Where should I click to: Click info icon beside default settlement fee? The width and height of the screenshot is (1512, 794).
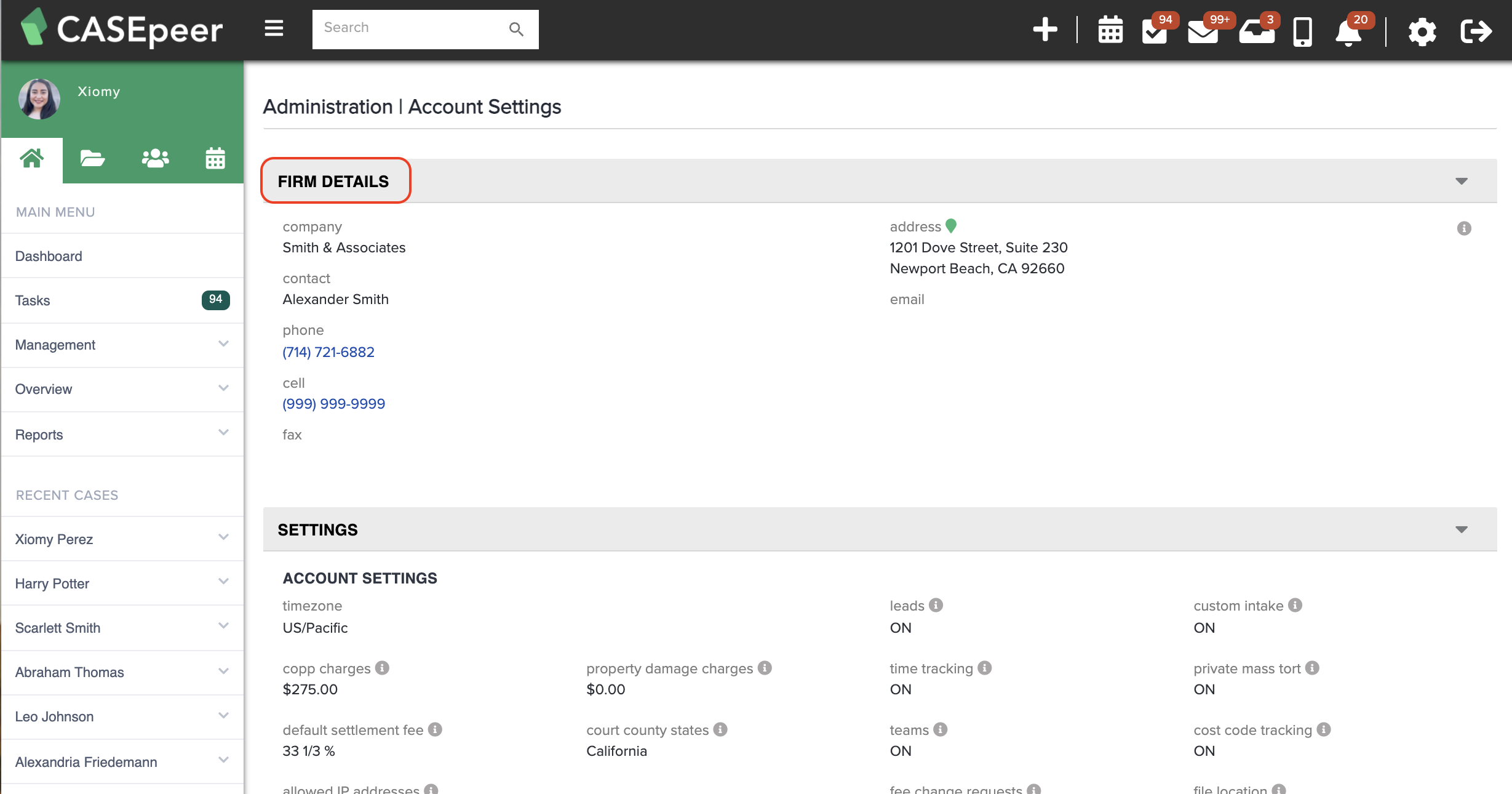point(435,729)
